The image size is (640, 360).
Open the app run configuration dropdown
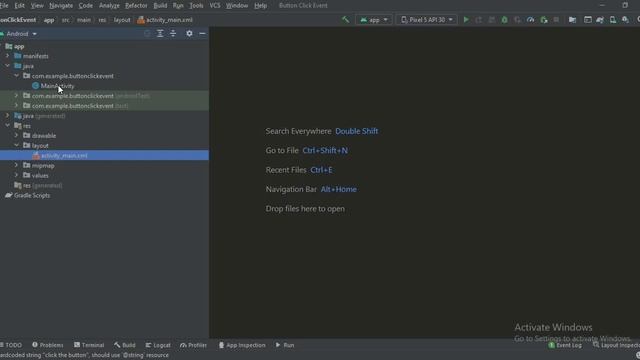(x=373, y=20)
